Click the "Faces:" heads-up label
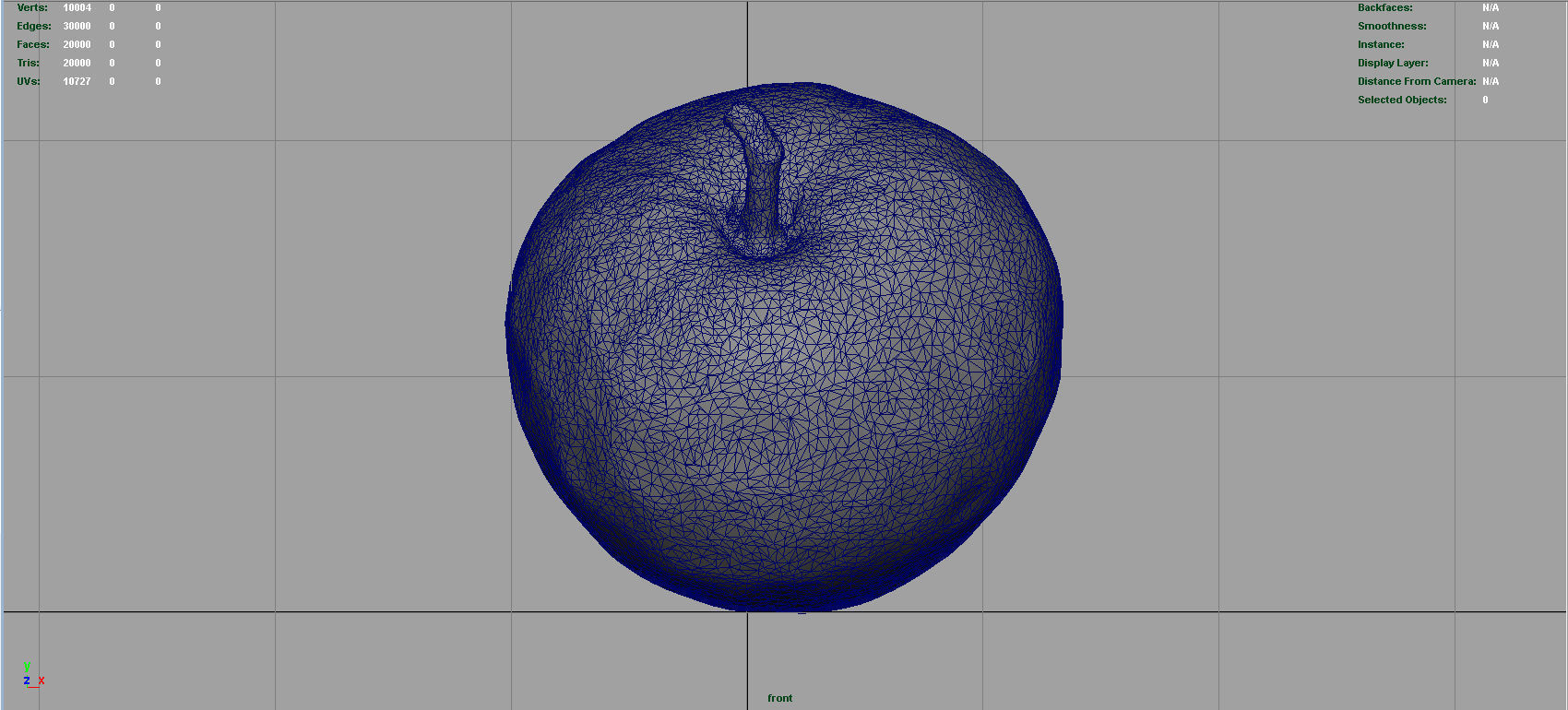Image resolution: width=1568 pixels, height=710 pixels. click(33, 44)
